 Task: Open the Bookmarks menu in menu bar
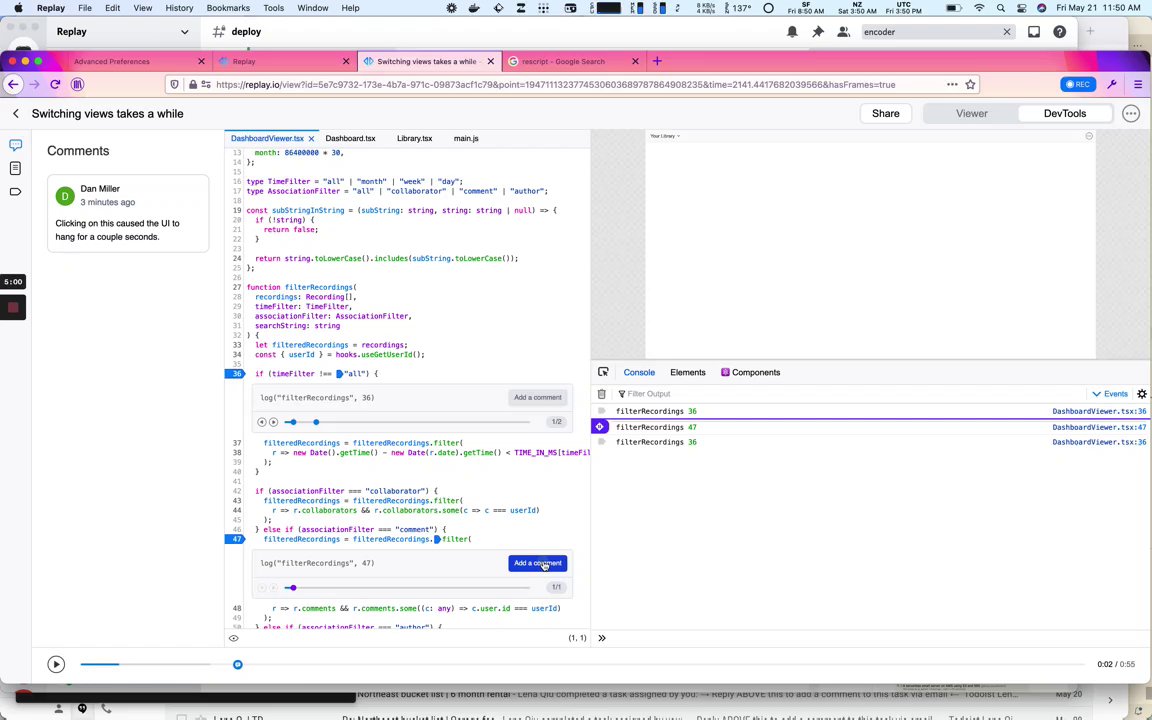click(x=228, y=8)
